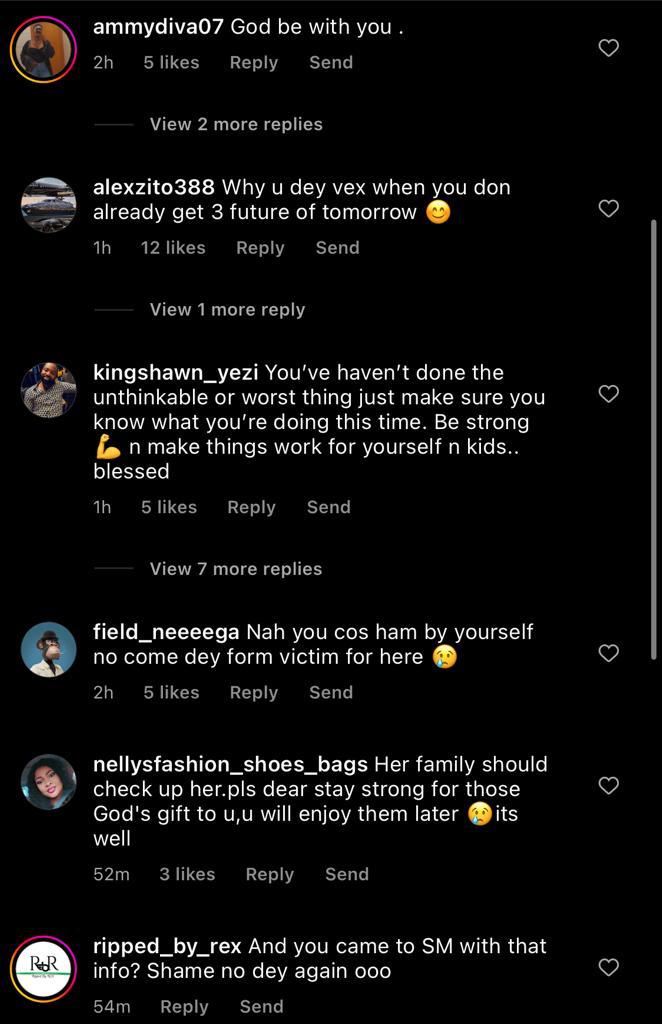Tap the heart on alexzito388's comment
This screenshot has height=1024, width=662.
point(608,208)
